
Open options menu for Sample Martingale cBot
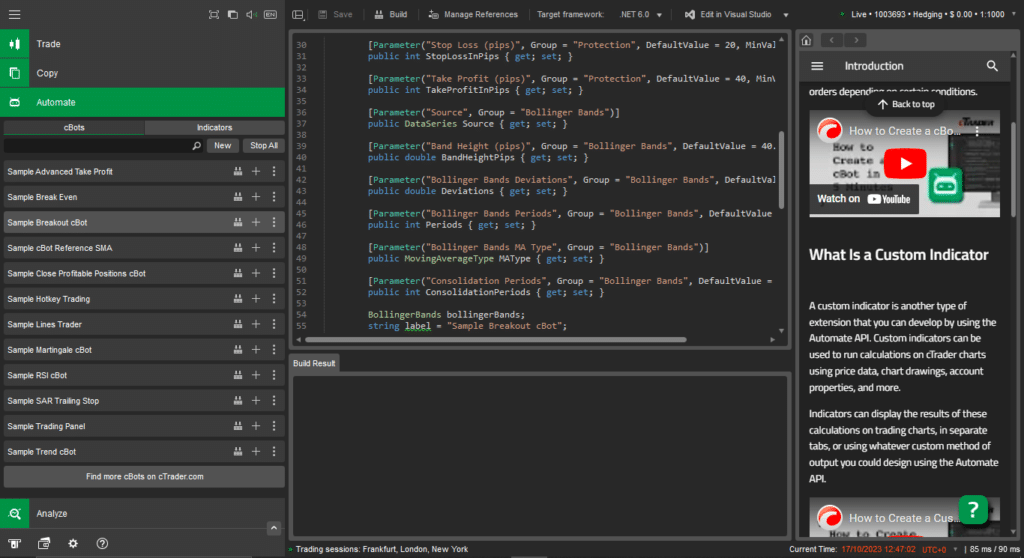tap(274, 350)
